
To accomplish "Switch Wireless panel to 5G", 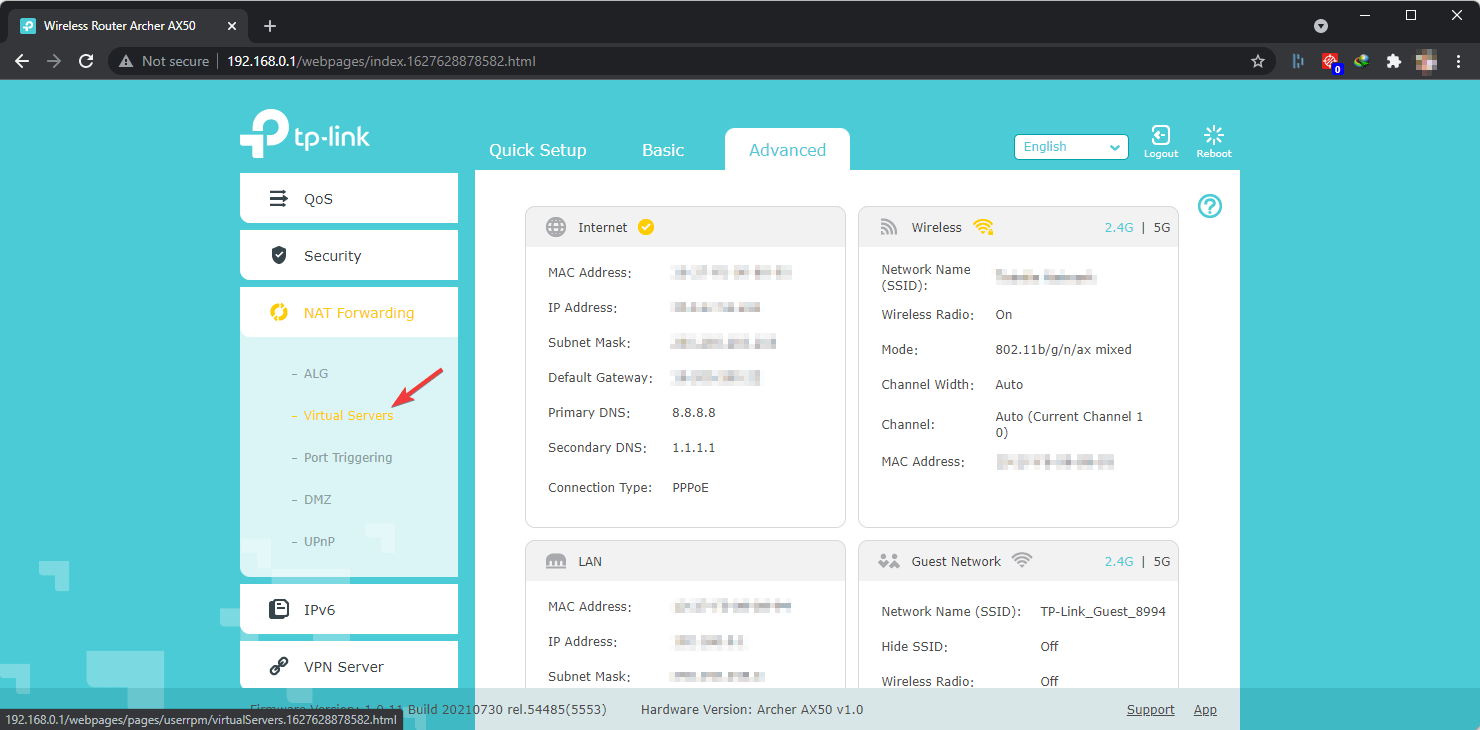I will 1162,227.
